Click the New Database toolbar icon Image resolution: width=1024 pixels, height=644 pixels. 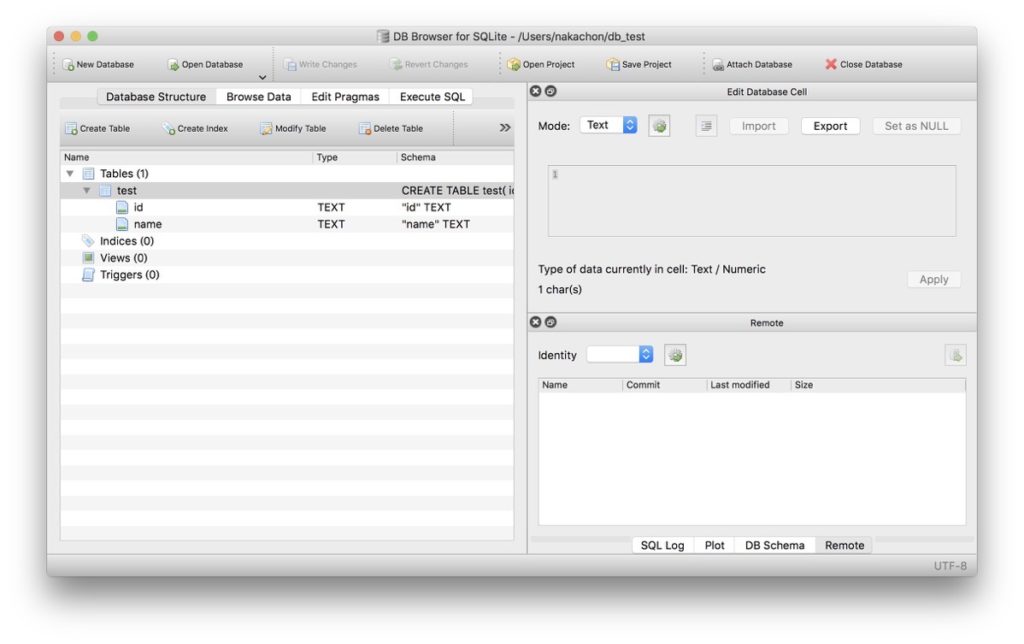[69, 65]
